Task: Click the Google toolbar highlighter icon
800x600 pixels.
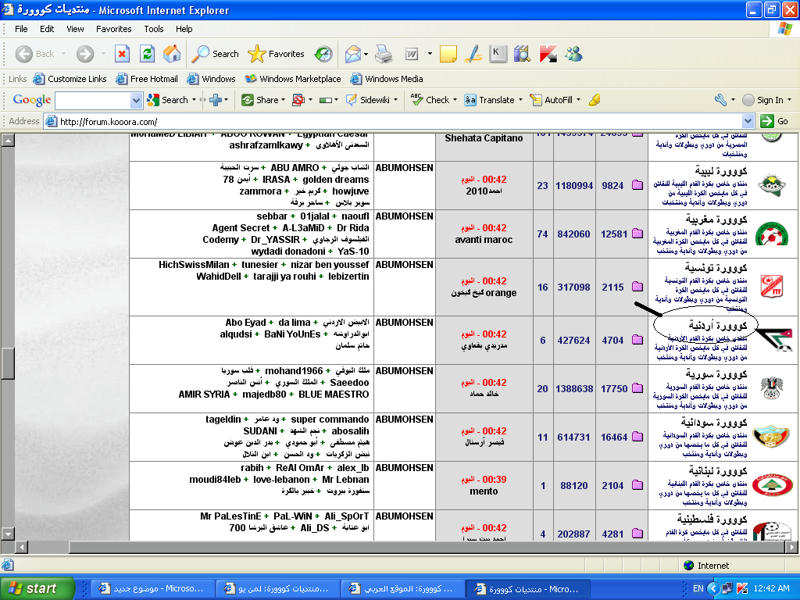Action: (594, 100)
